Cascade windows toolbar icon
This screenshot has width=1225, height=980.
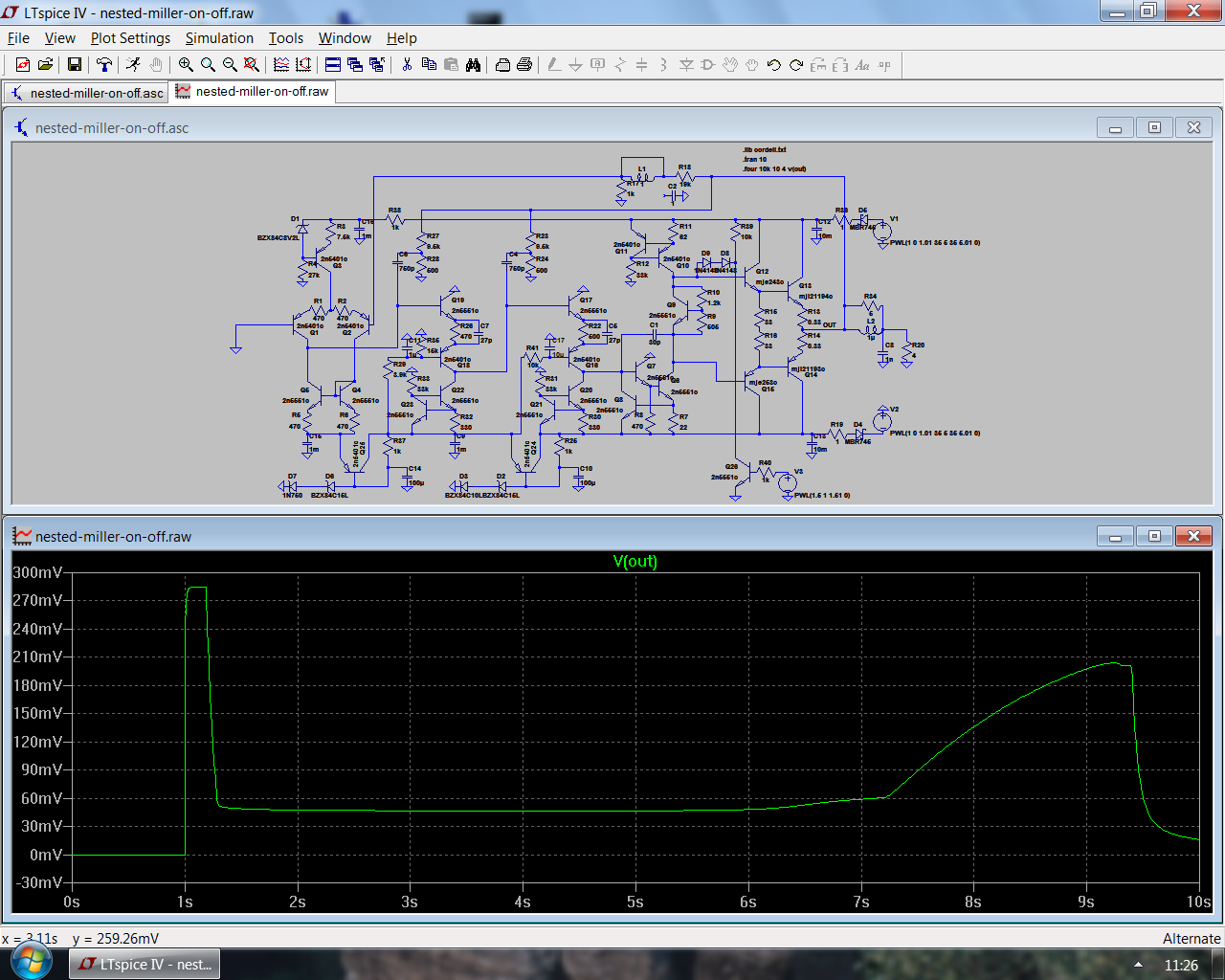click(x=355, y=65)
